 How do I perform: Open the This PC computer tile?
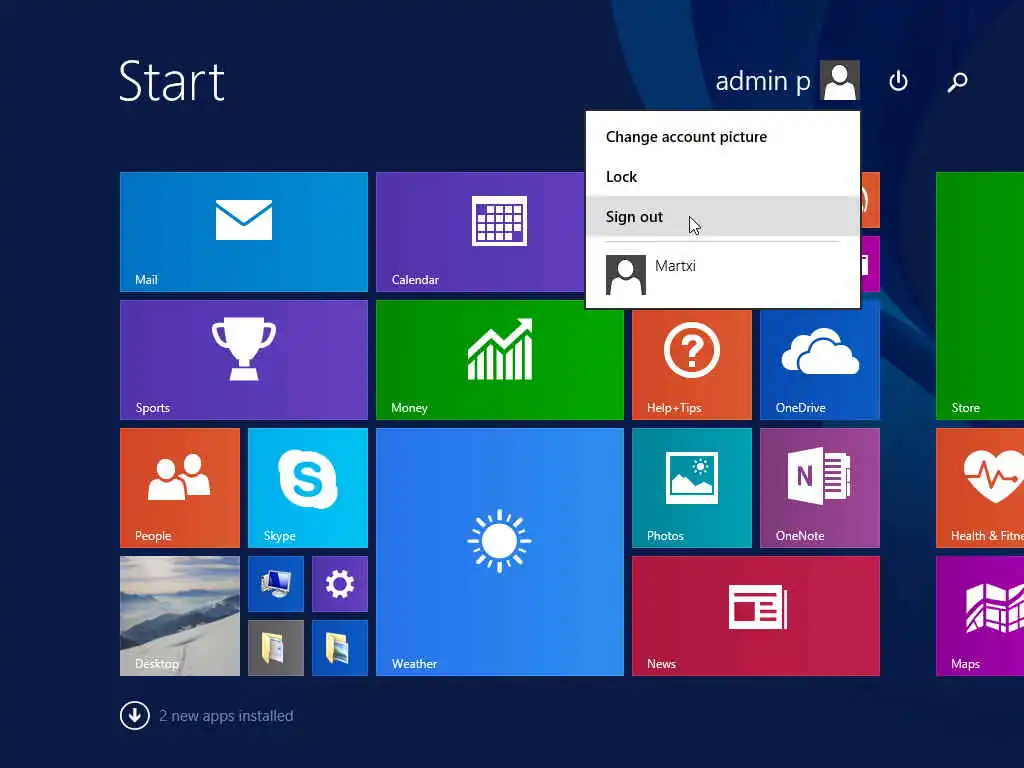[x=276, y=584]
